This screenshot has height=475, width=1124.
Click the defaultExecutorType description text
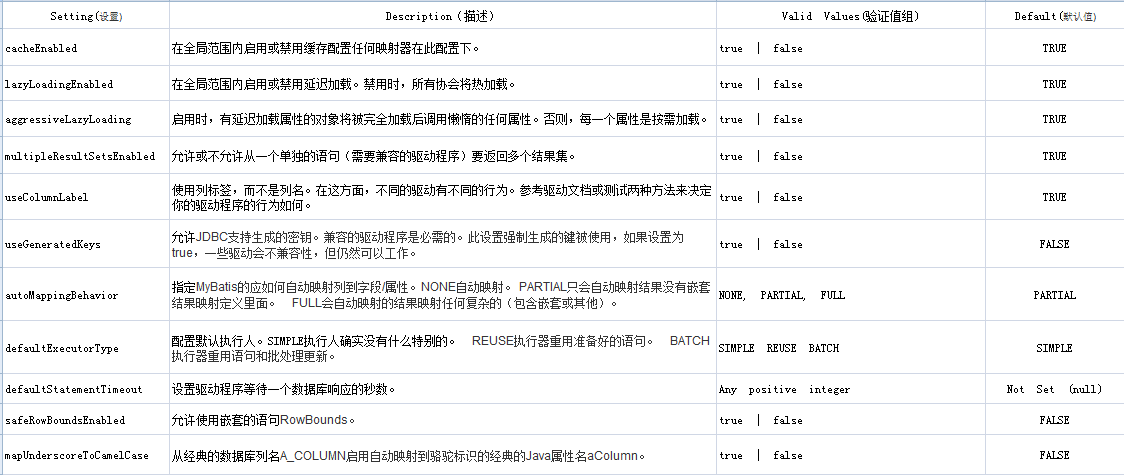coord(440,348)
